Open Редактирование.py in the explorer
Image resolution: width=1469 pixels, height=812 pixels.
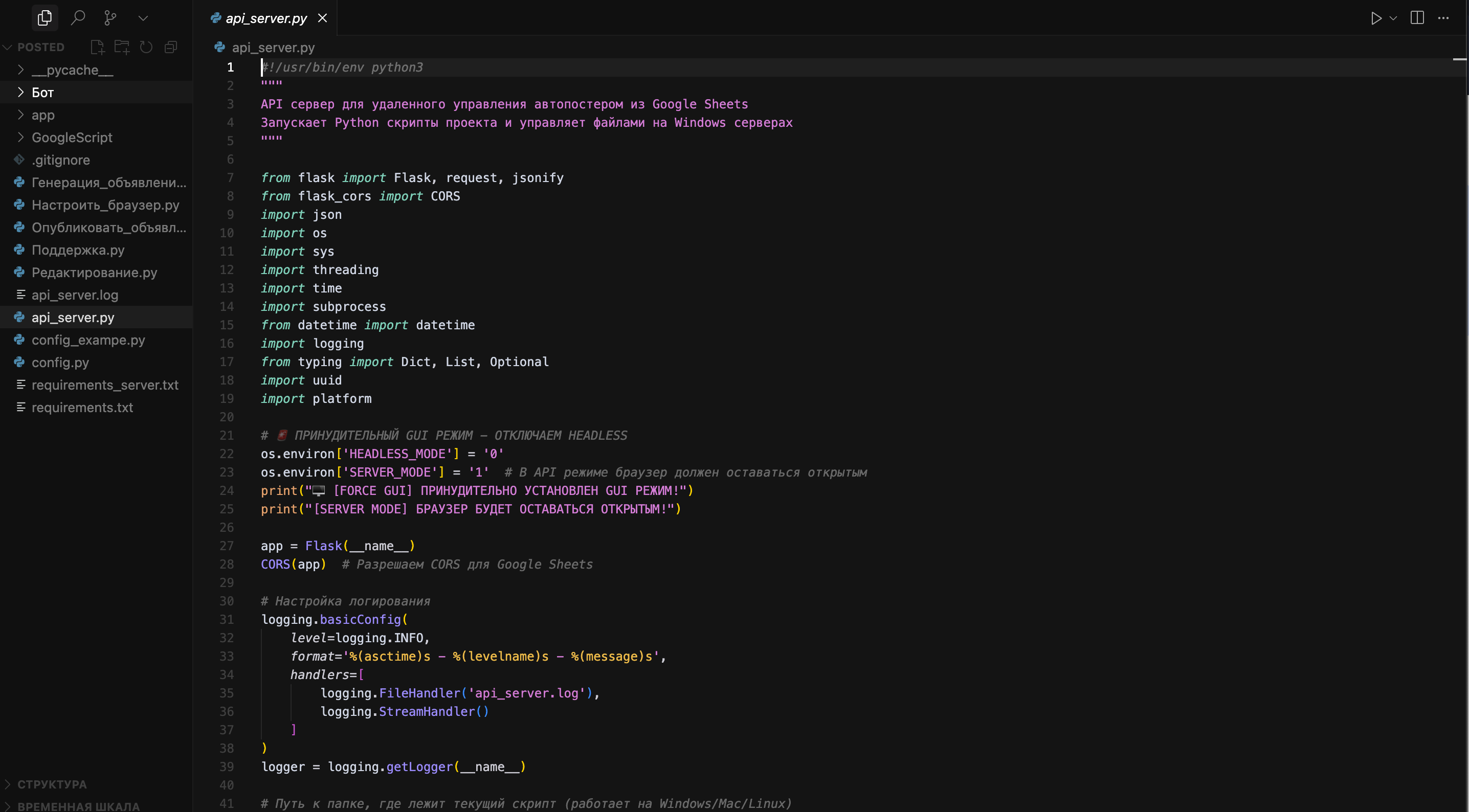[x=96, y=273]
